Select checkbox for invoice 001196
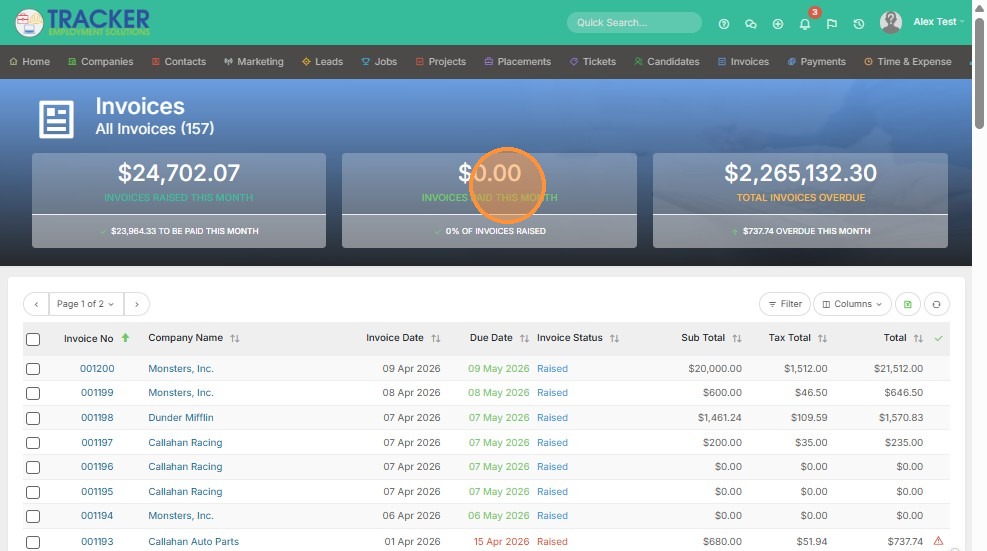This screenshot has width=987, height=551. pos(33,467)
